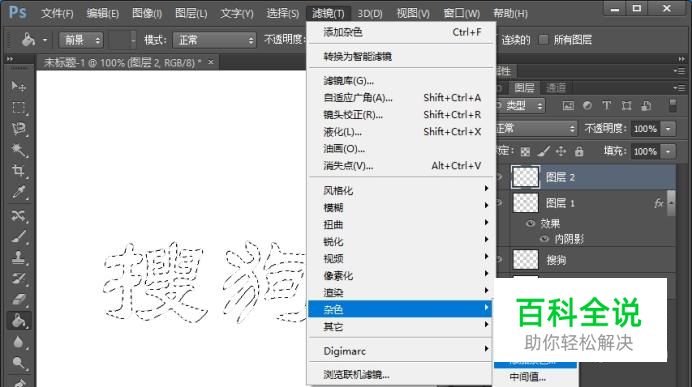Filter layers by adjustment layer icon
This screenshot has width=692, height=387.
click(587, 106)
